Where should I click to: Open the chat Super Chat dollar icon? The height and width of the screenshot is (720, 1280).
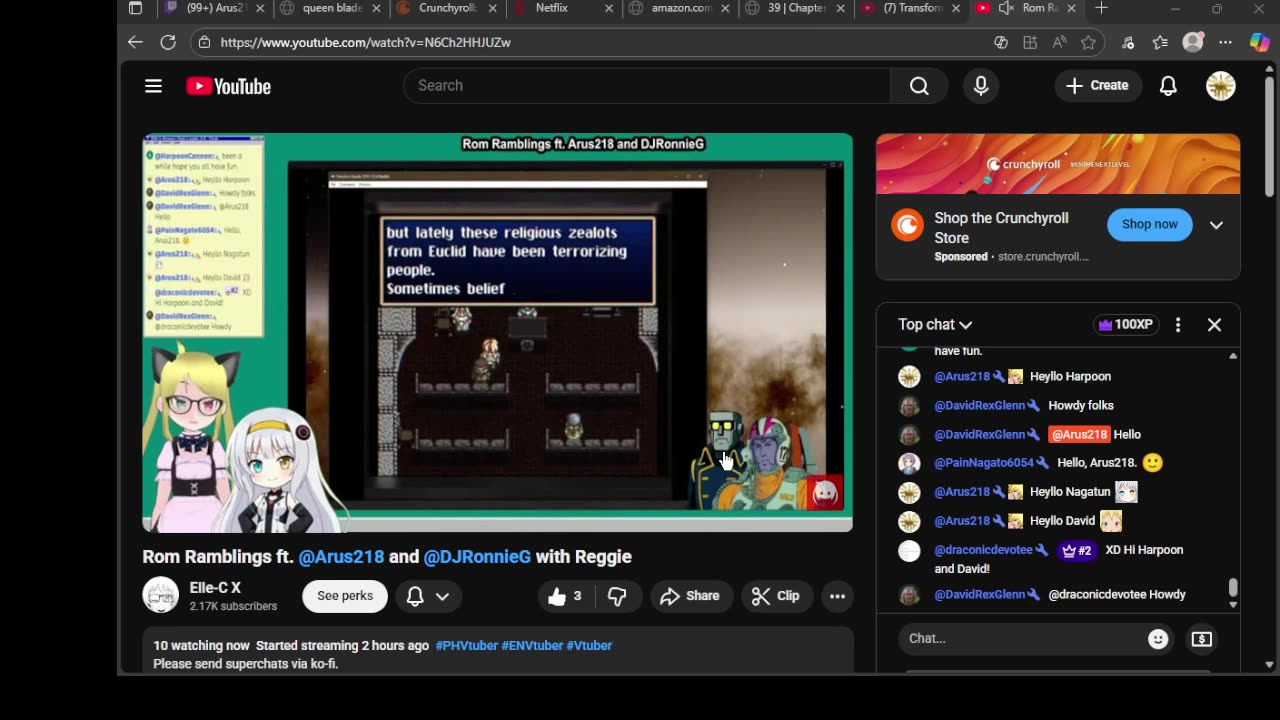tap(1202, 639)
